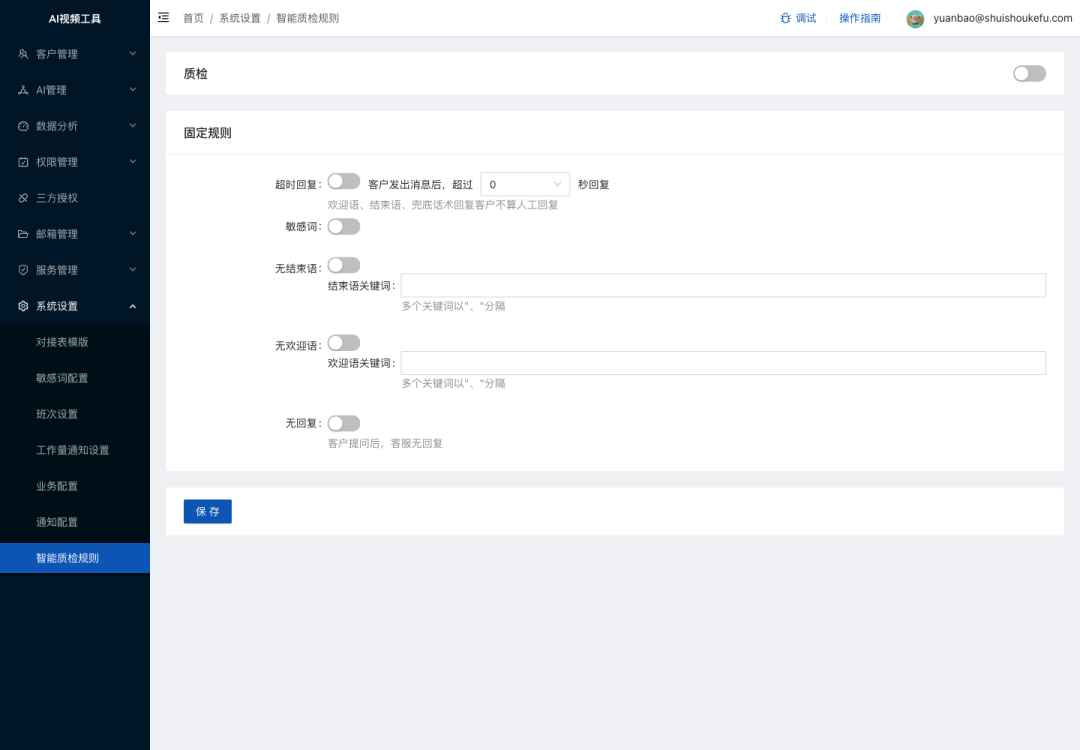
Task: Expand 数据分析 with its chevron
Action: click(x=133, y=126)
